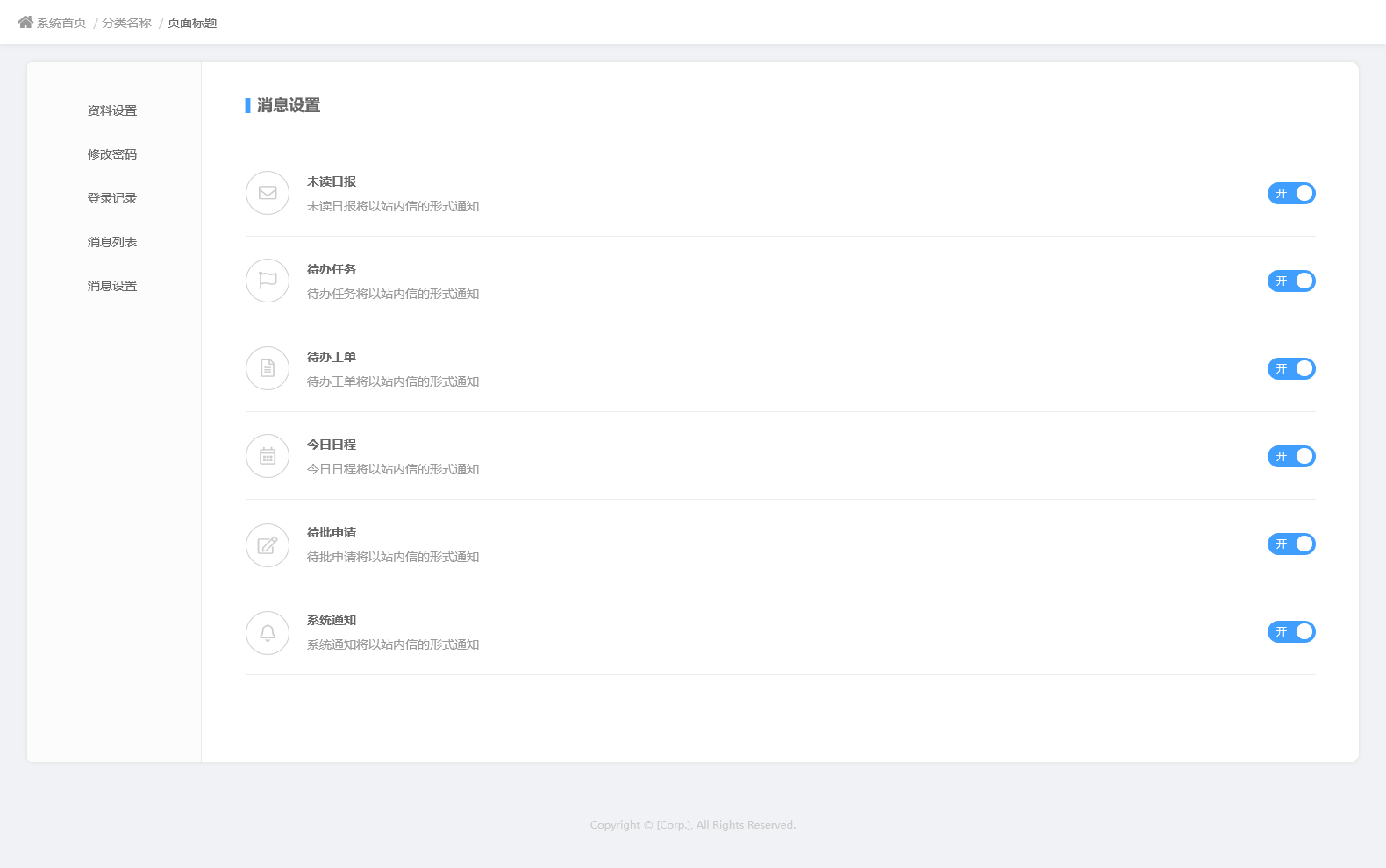Select 修改密码 in the sidebar
1386x868 pixels.
click(112, 154)
